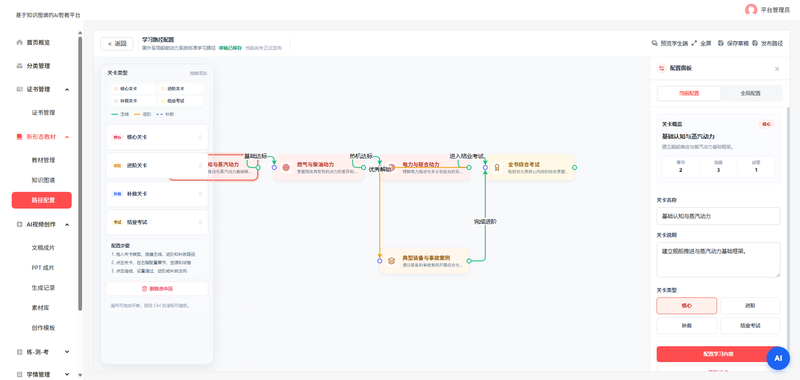Click the 发布路径 publish icon
This screenshot has height=380, width=800.
[x=755, y=44]
